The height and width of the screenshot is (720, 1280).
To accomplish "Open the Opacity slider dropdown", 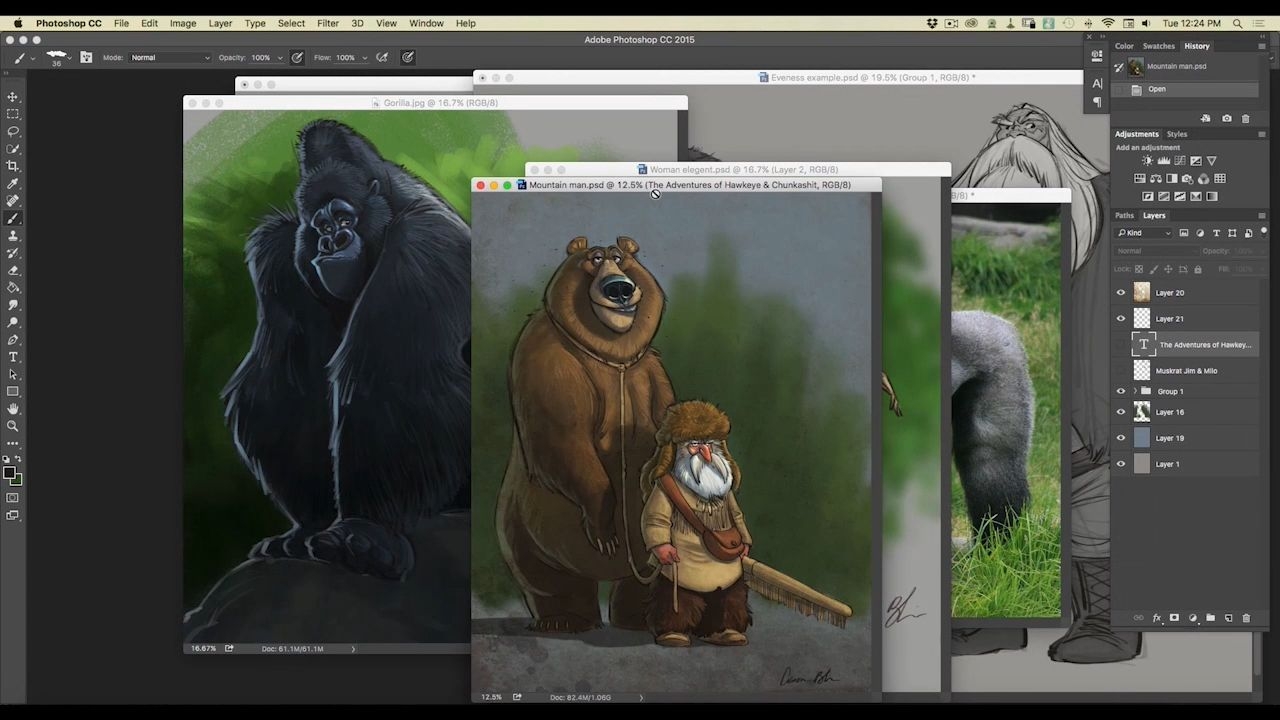I will [280, 58].
